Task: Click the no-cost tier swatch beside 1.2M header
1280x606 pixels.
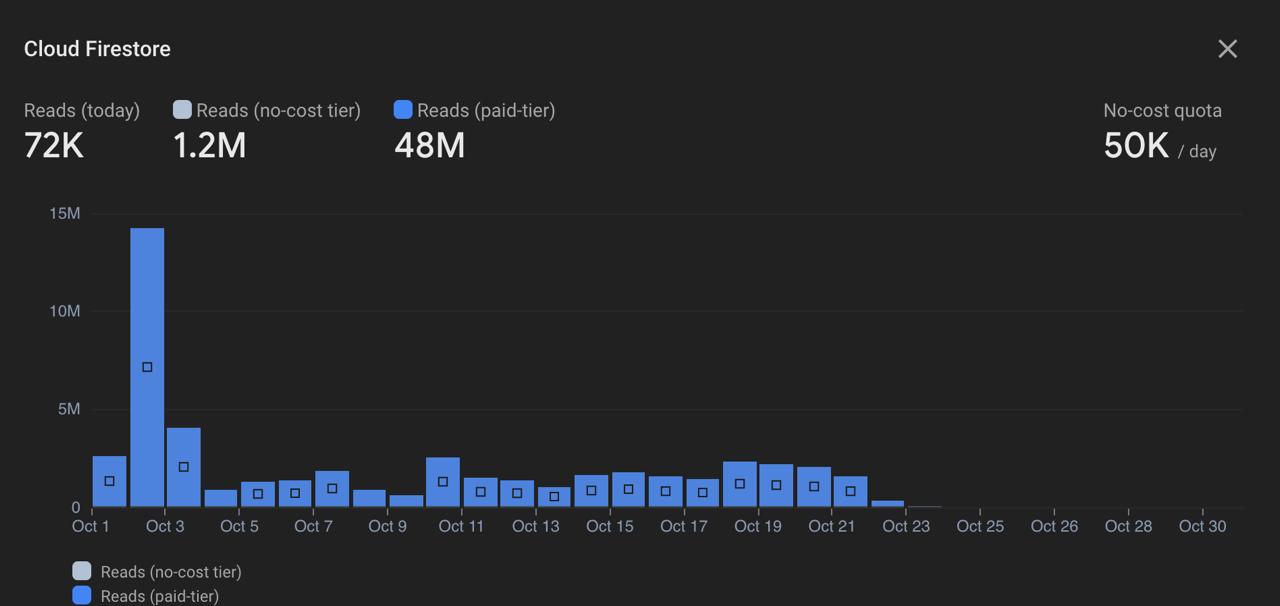Action: coord(182,110)
